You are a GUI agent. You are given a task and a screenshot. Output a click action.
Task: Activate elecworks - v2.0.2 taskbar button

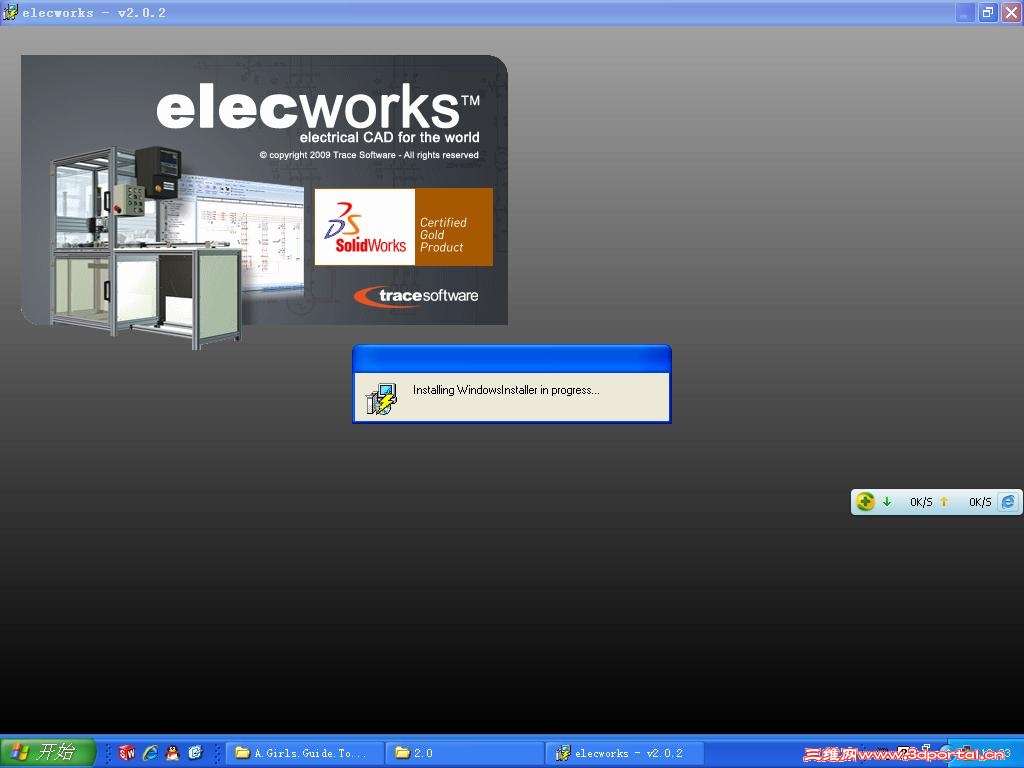pyautogui.click(x=624, y=753)
